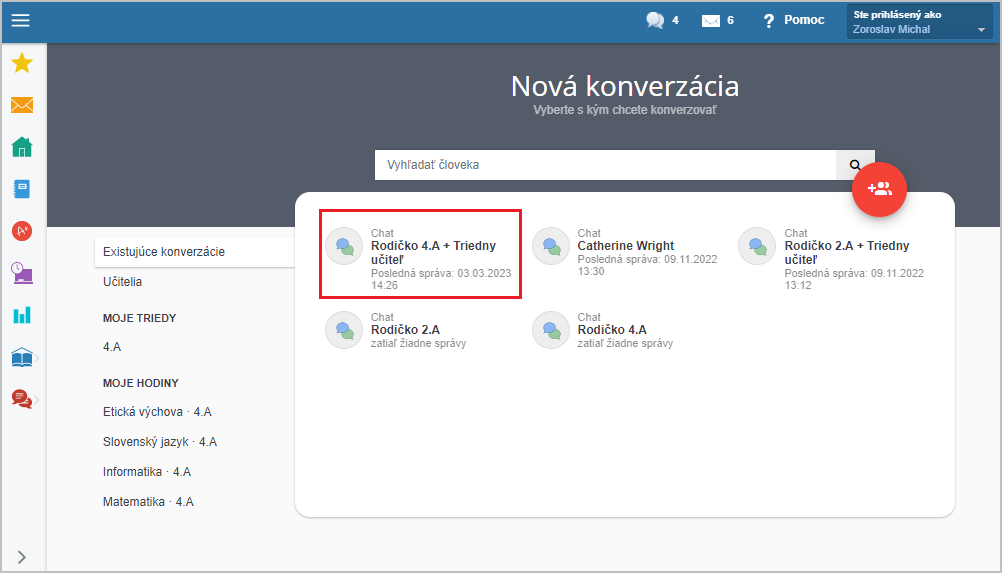
Task: Open mail notifications showing 6
Action: click(x=718, y=20)
